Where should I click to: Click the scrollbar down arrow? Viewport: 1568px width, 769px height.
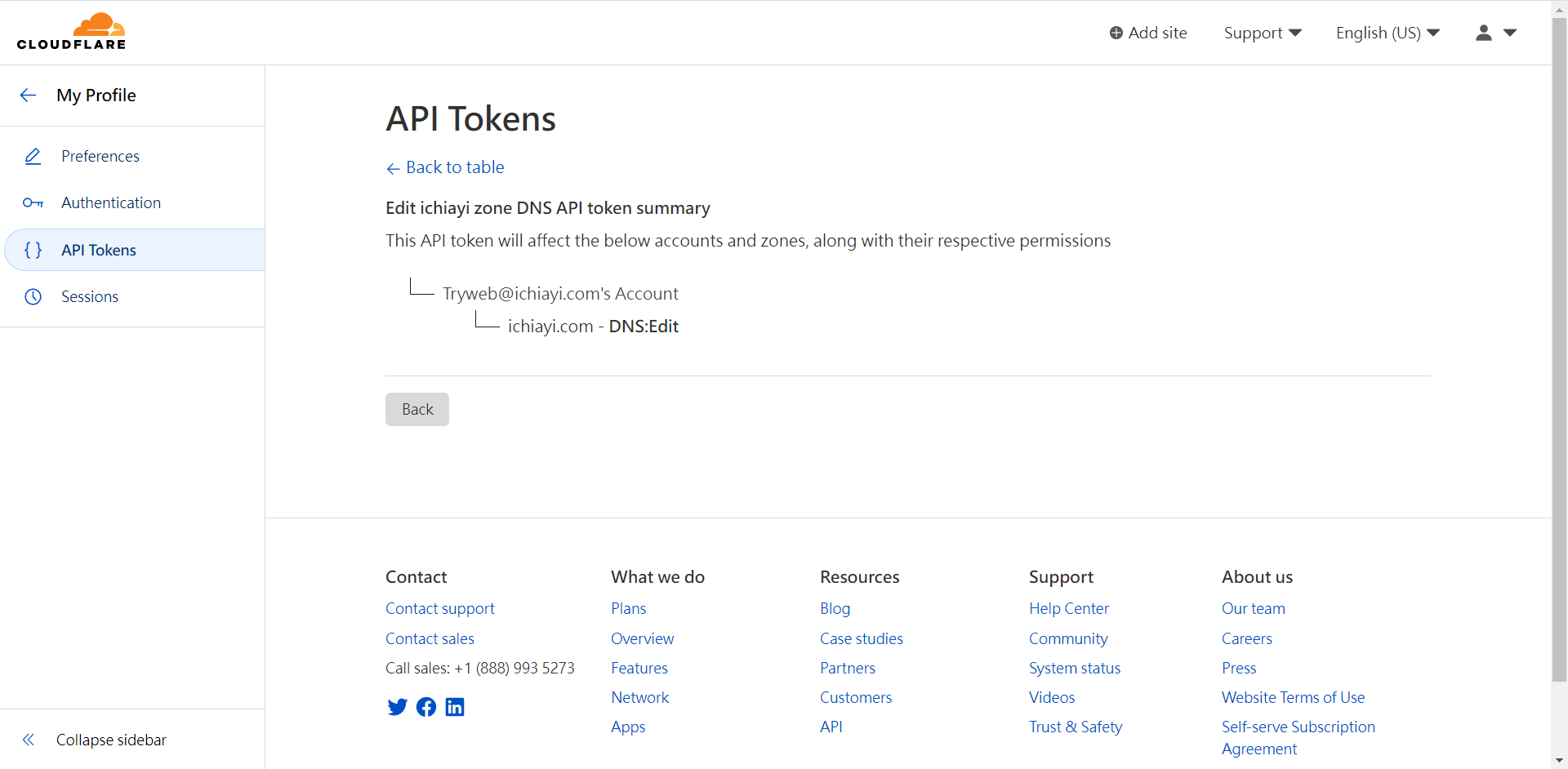click(1560, 761)
